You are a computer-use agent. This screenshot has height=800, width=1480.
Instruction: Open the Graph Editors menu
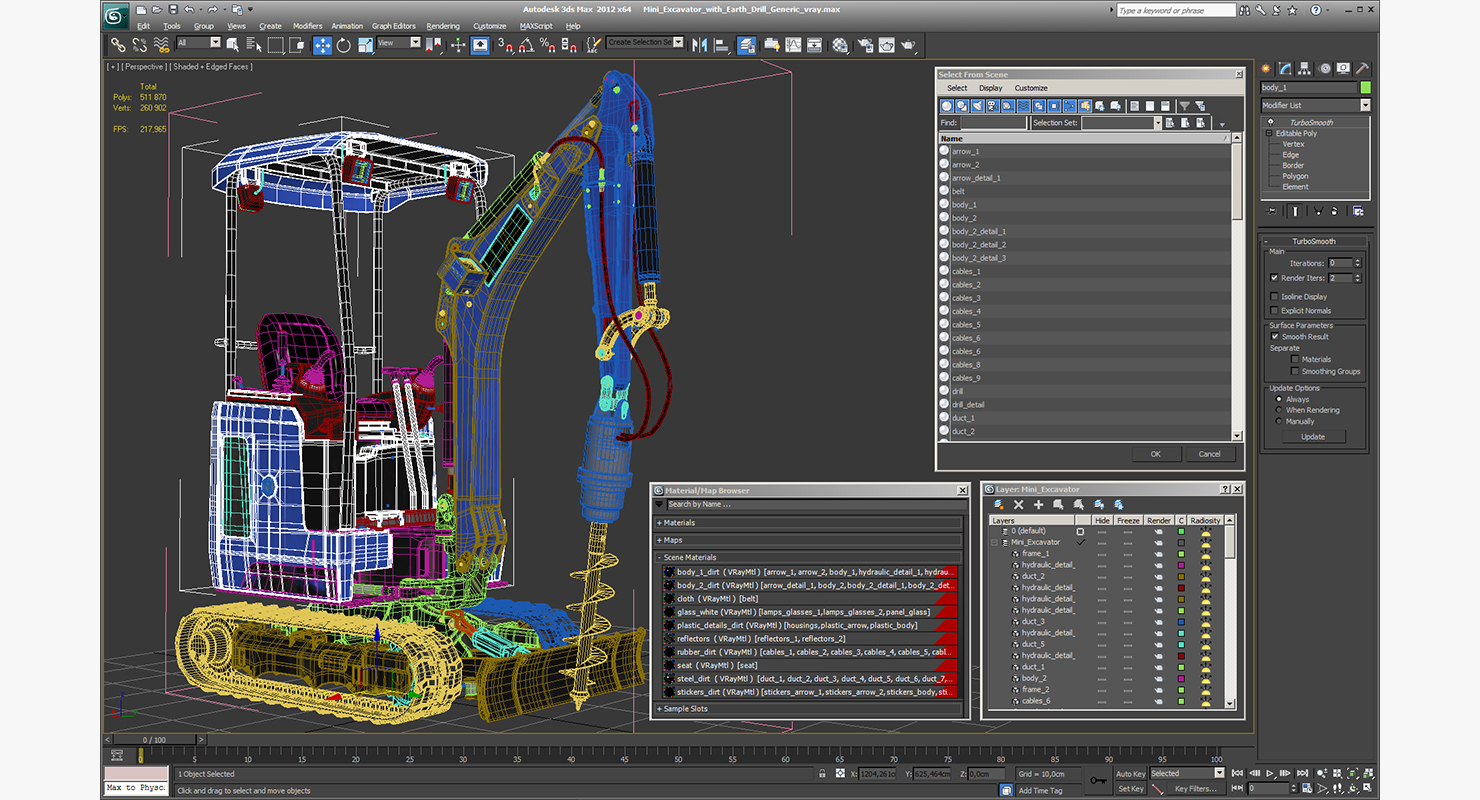(x=393, y=26)
